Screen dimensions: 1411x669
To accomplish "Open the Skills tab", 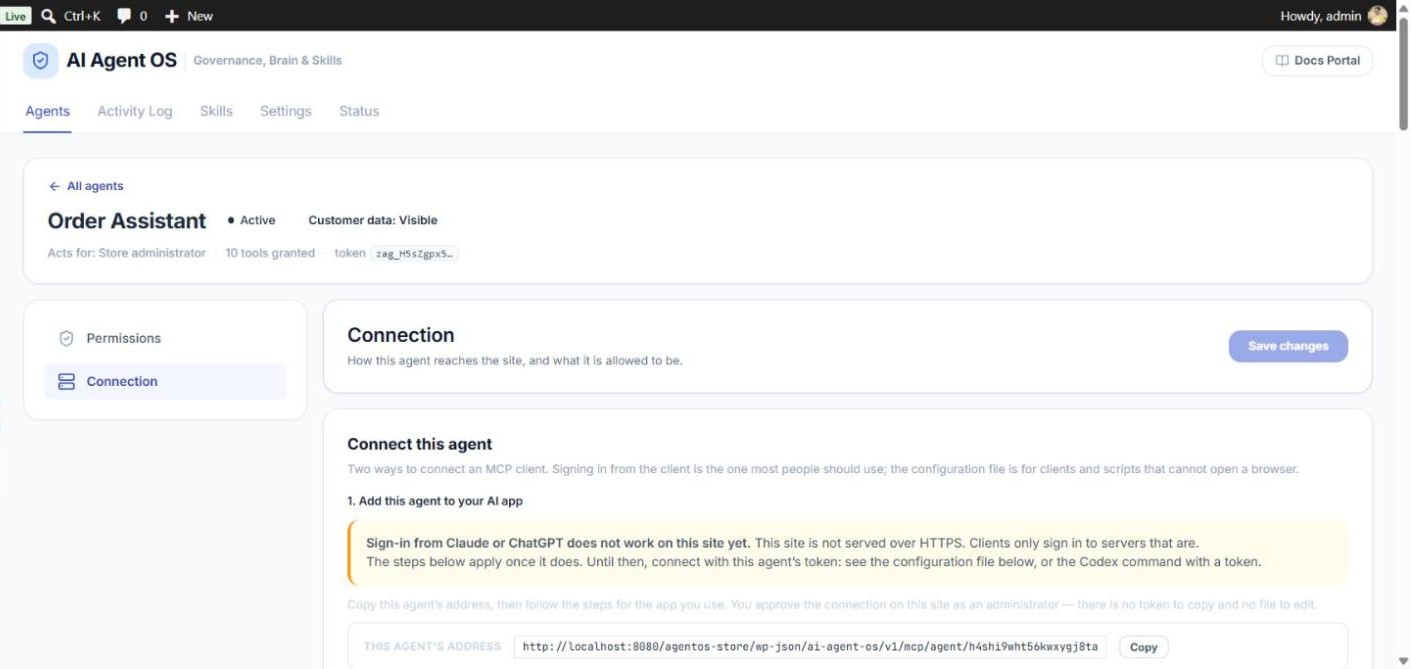I will point(216,111).
